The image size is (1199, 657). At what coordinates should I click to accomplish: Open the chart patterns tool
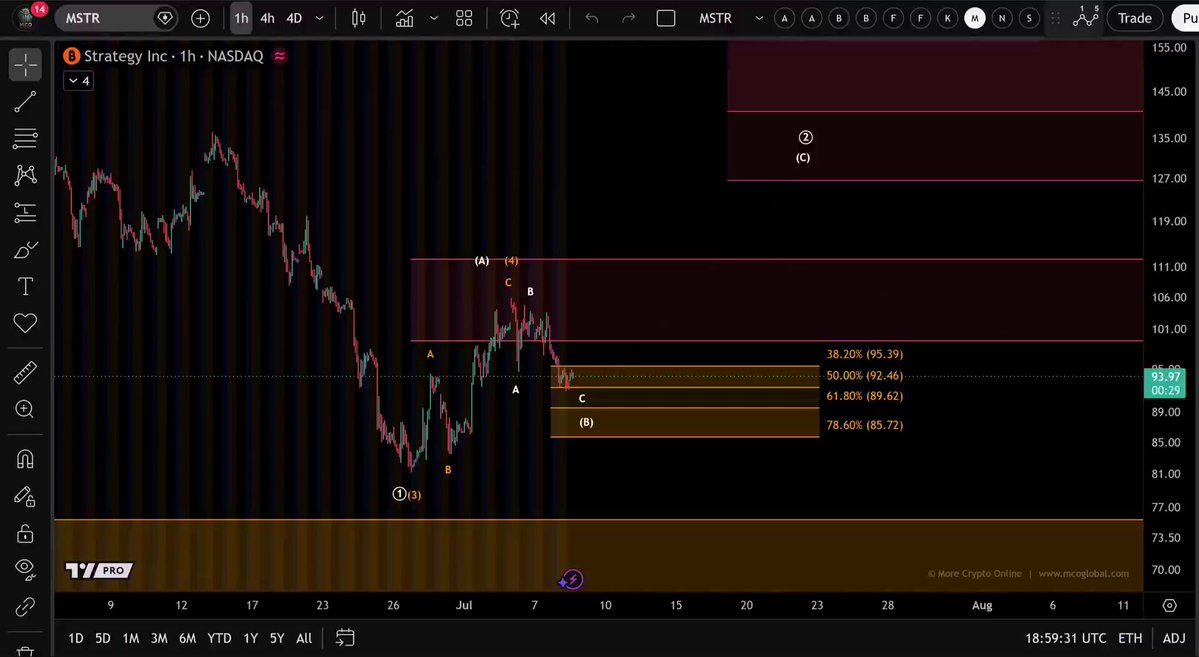(x=25, y=175)
